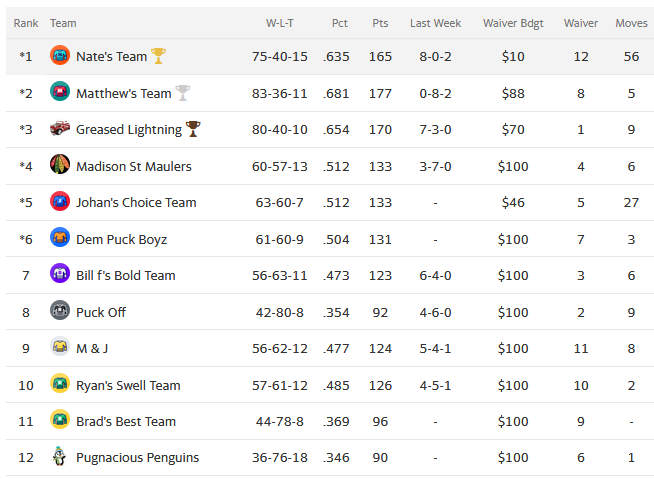Sort standings by Pts column header
Viewport: 654px width, 479px height.
click(x=380, y=23)
